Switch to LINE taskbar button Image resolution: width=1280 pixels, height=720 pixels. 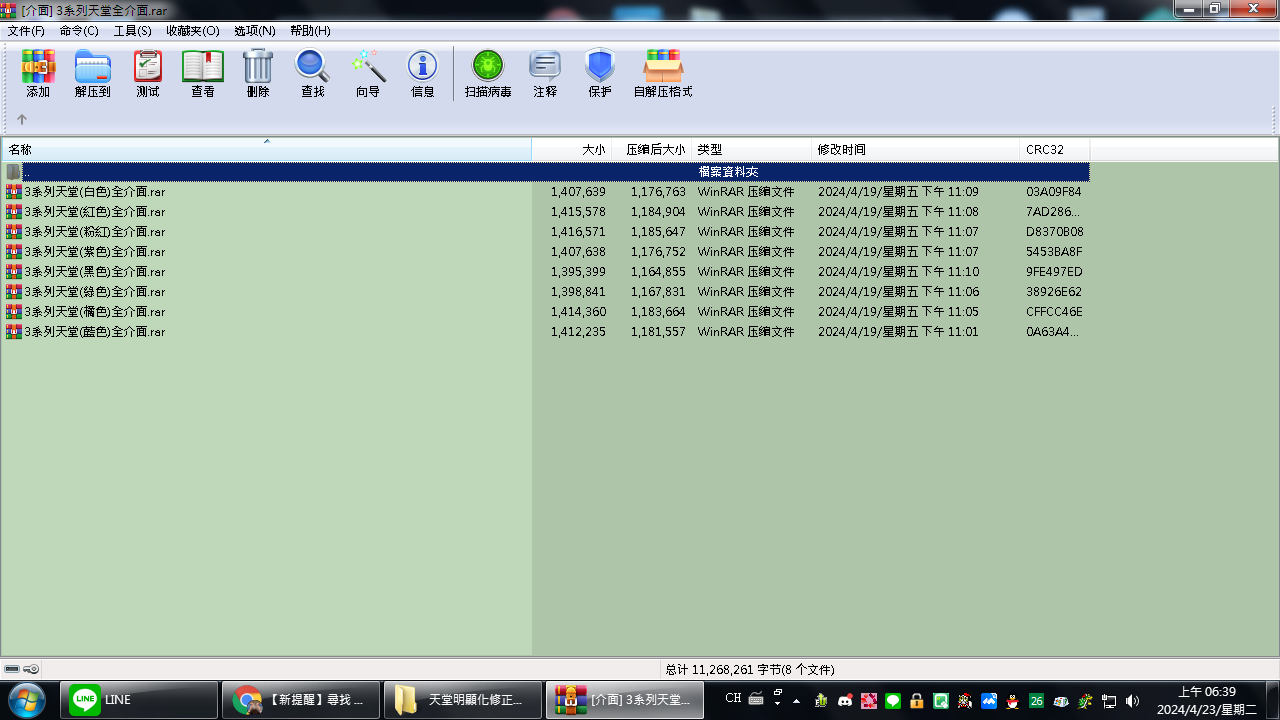139,700
